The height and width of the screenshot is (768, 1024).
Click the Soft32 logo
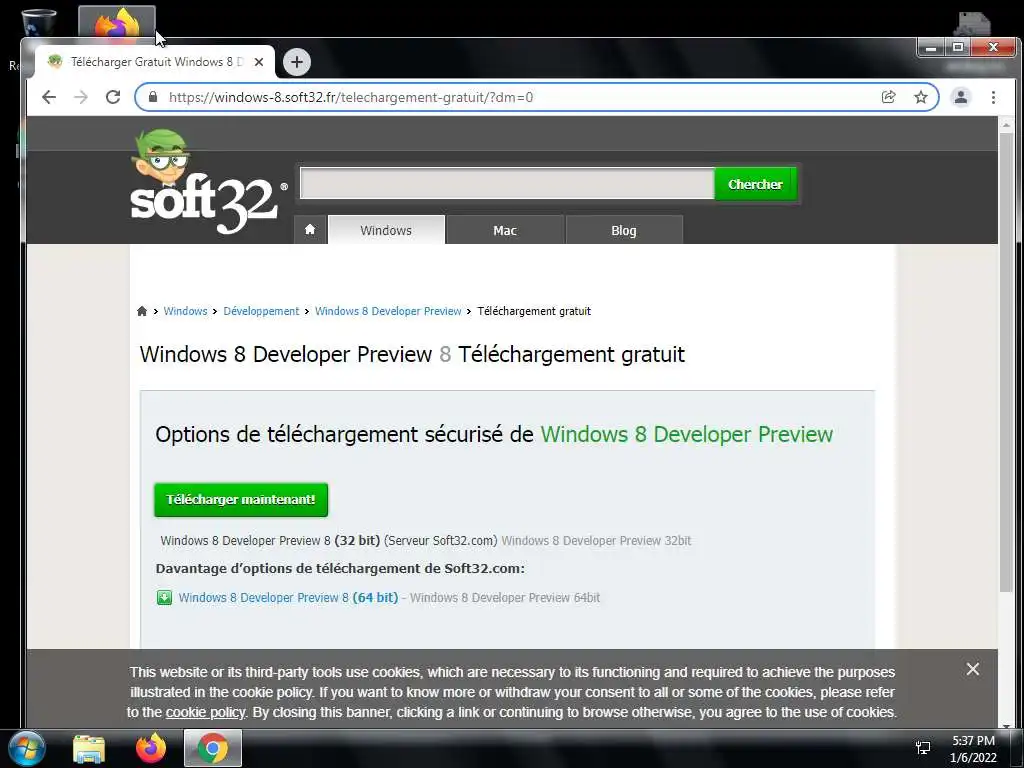tap(208, 183)
